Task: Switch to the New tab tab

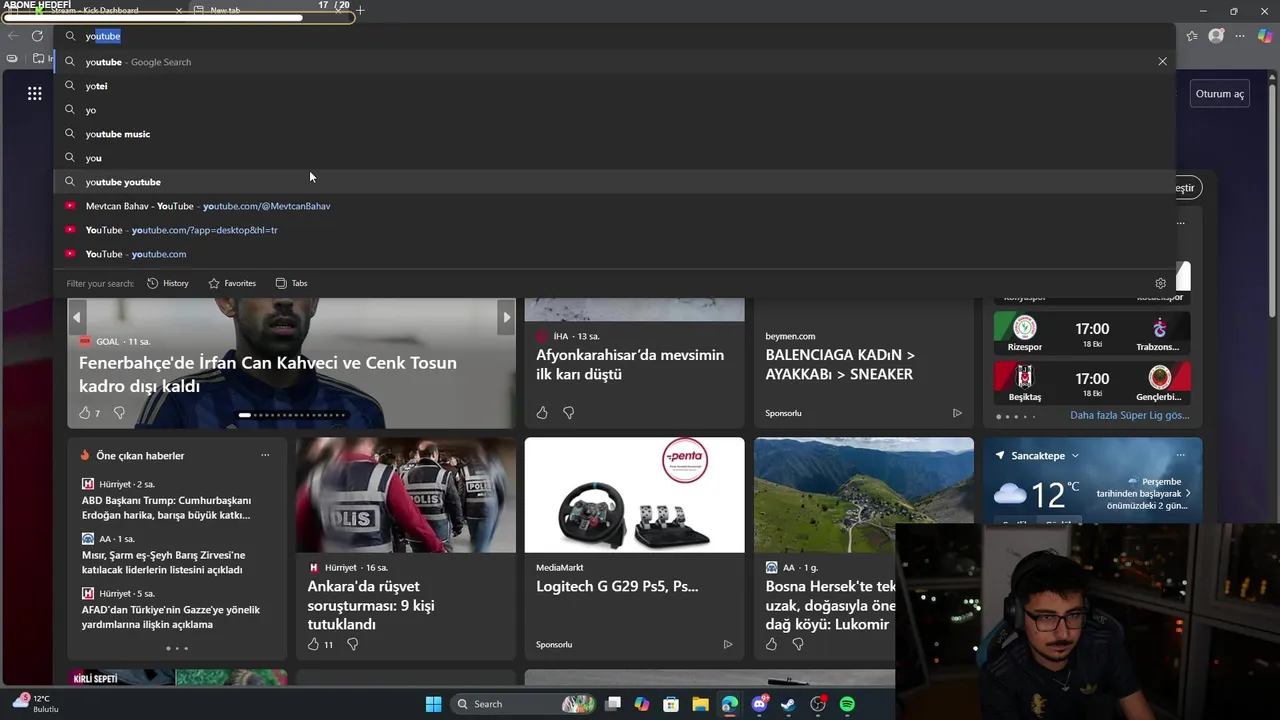Action: (265, 10)
